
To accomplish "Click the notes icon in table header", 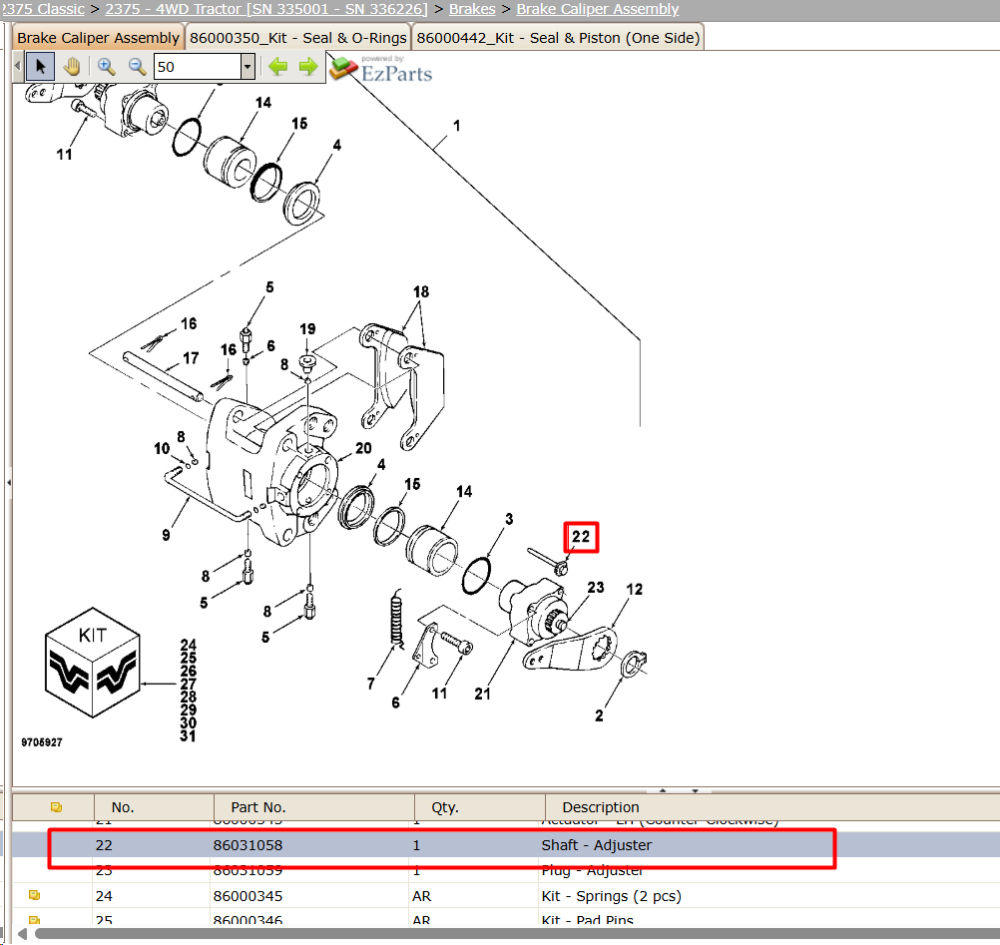I will point(56,807).
